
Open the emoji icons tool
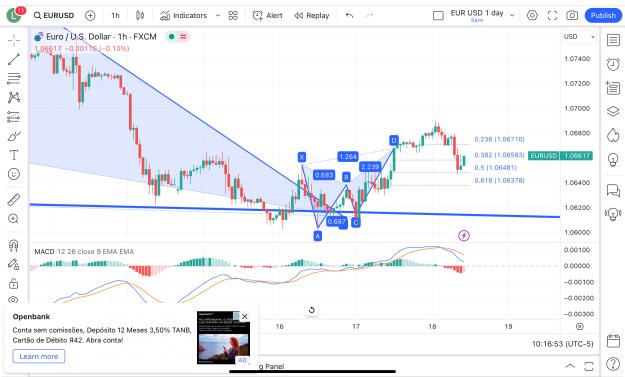coord(14,174)
